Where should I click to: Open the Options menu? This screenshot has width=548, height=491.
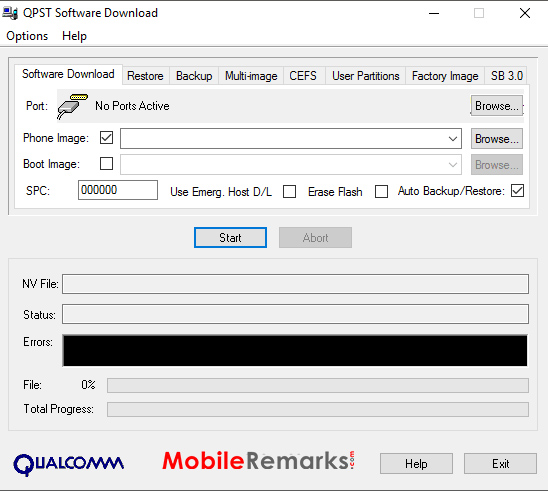(27, 36)
